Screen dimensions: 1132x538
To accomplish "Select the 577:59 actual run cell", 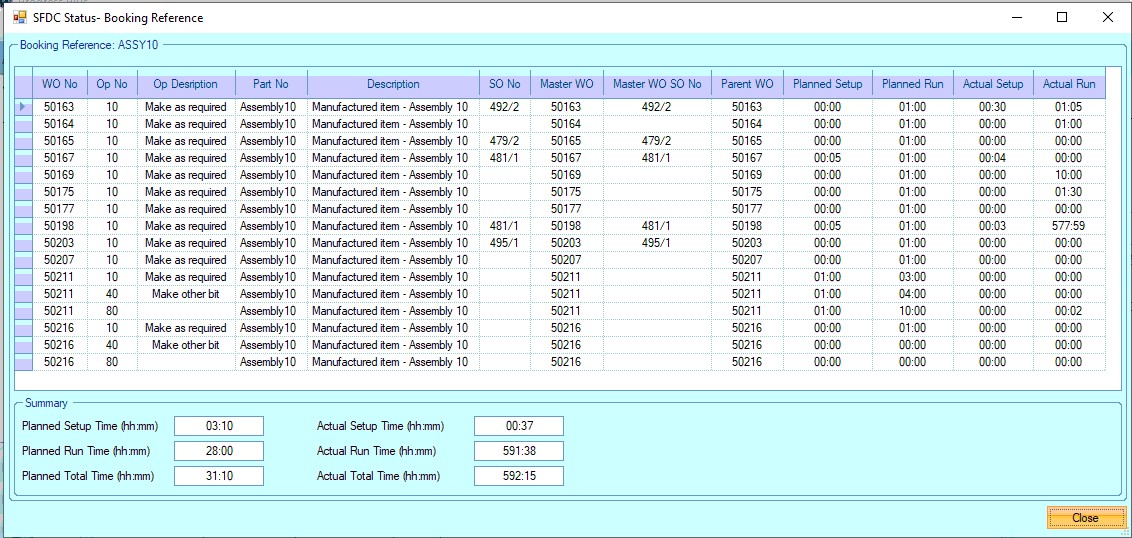I will pyautogui.click(x=1068, y=226).
